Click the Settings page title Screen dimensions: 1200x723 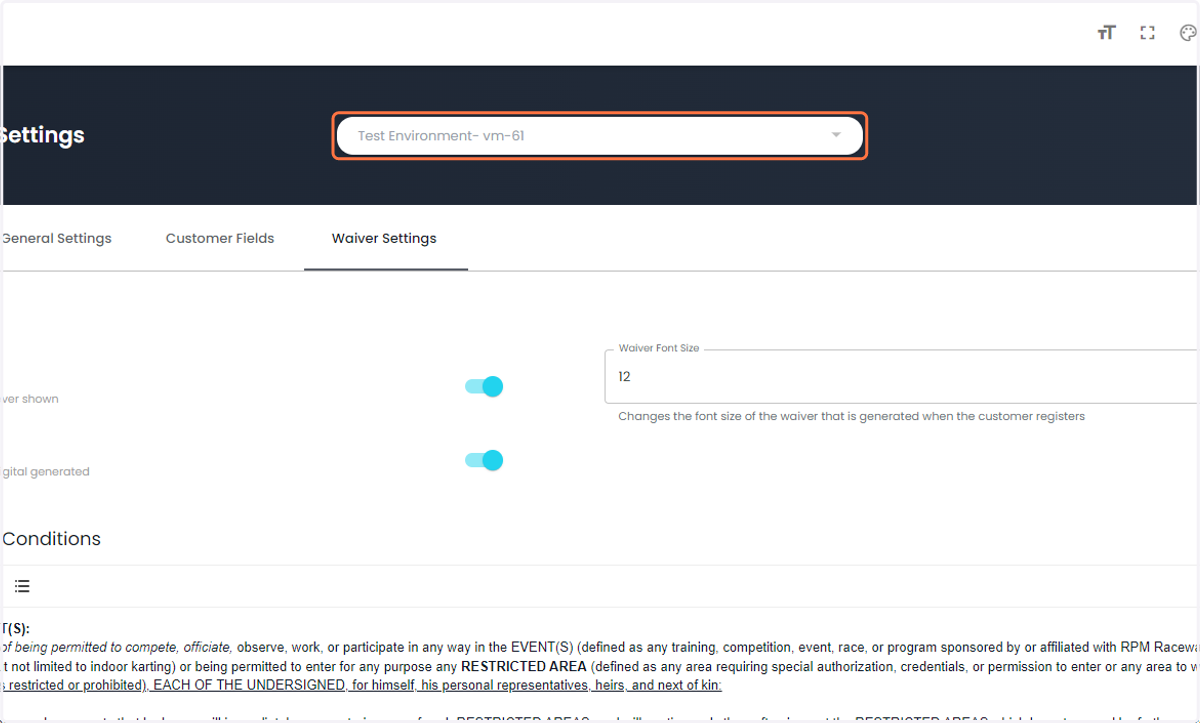click(42, 135)
